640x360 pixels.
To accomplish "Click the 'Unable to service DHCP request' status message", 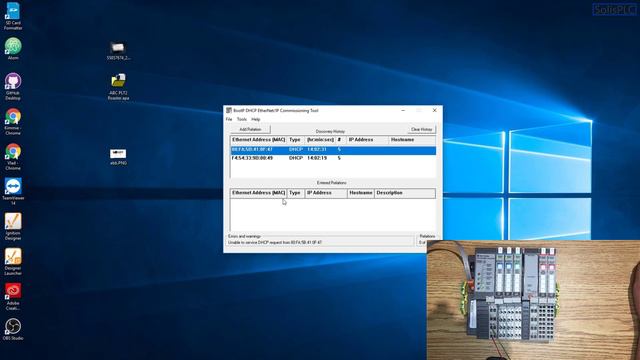I will (x=275, y=242).
